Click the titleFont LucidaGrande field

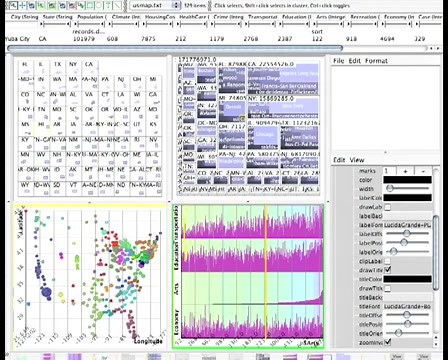407,306
